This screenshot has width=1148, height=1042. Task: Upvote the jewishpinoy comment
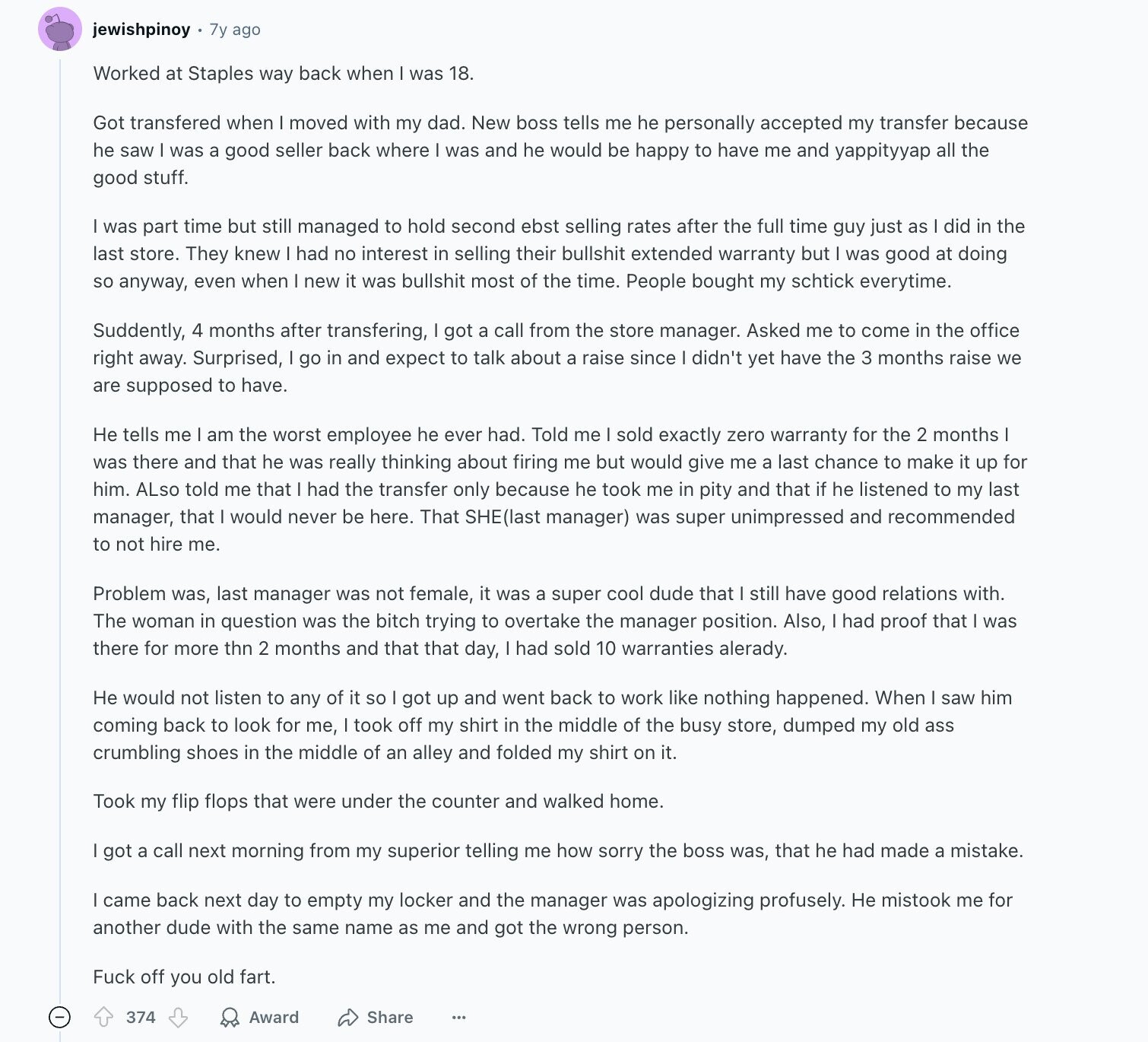(x=103, y=1017)
